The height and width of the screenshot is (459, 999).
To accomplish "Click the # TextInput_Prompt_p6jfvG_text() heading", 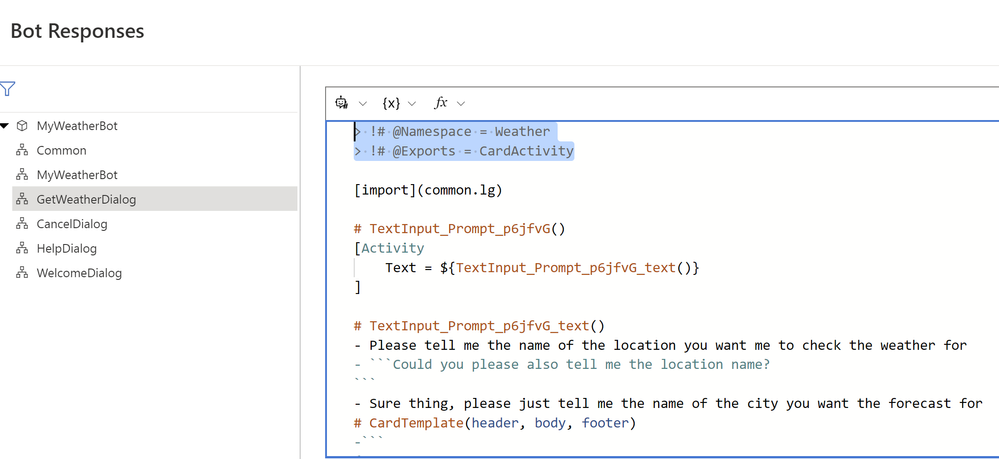I will click(479, 326).
